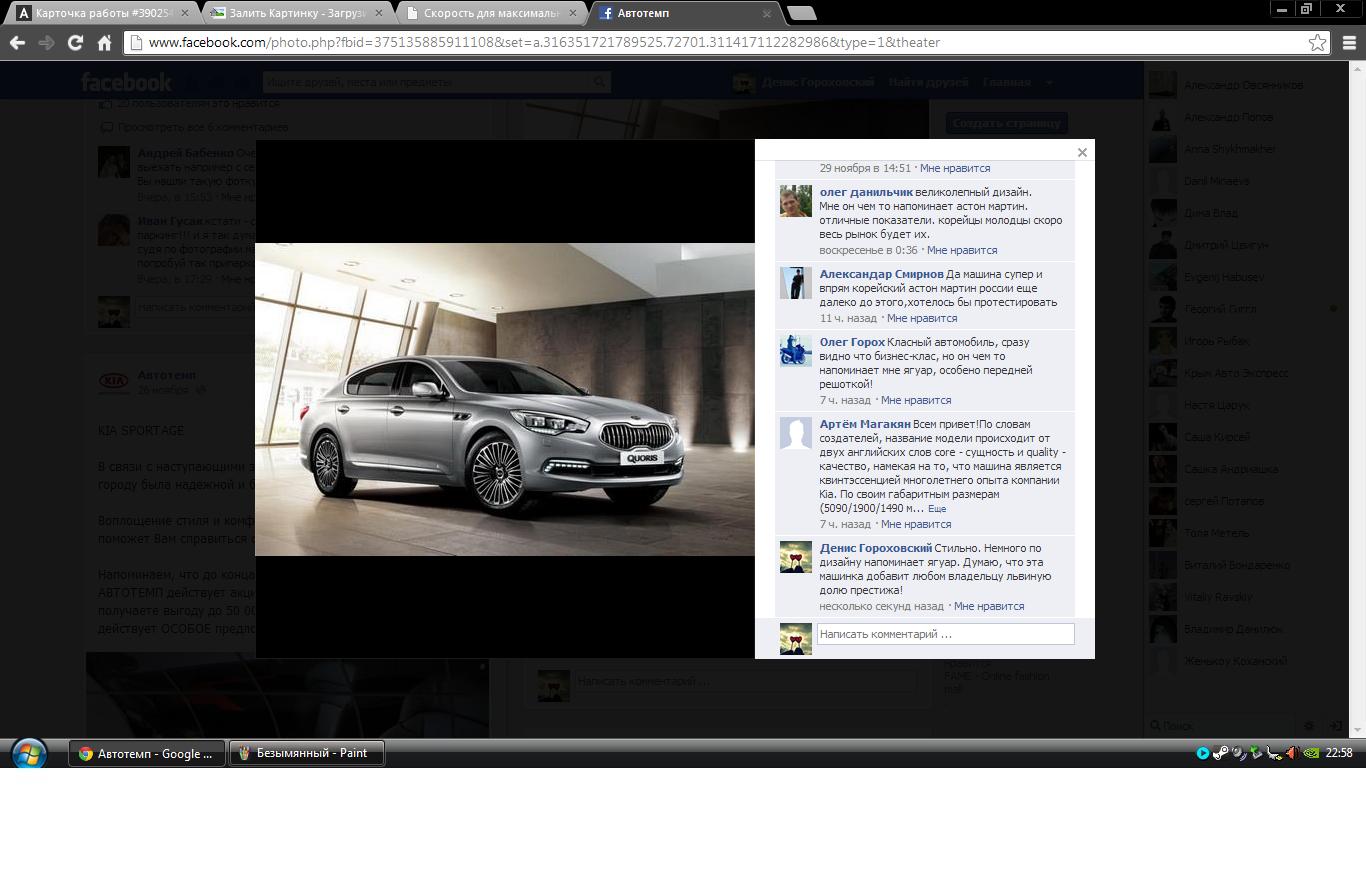
Task: Go to Главная in Facebook header
Action: coord(1006,82)
